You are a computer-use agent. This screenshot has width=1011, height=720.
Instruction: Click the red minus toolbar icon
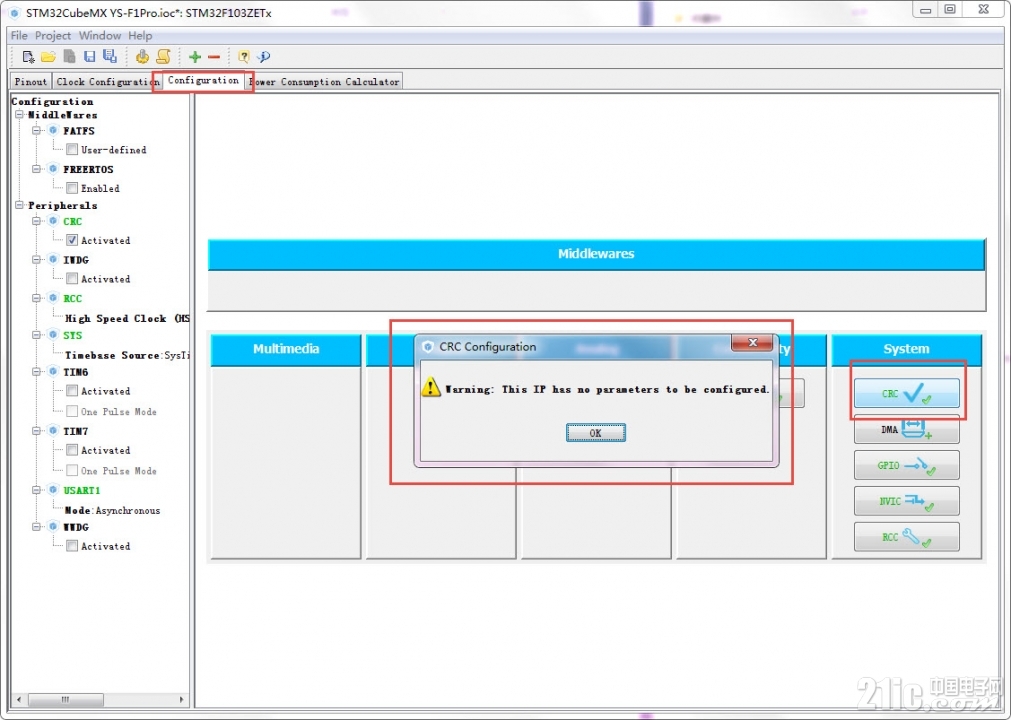(214, 57)
